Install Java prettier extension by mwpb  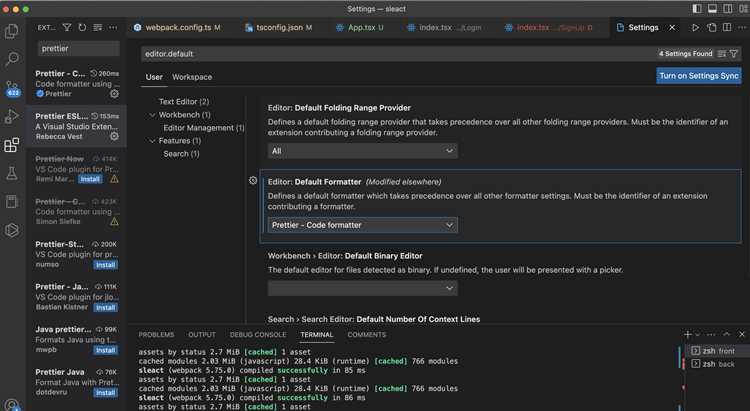[x=105, y=350]
